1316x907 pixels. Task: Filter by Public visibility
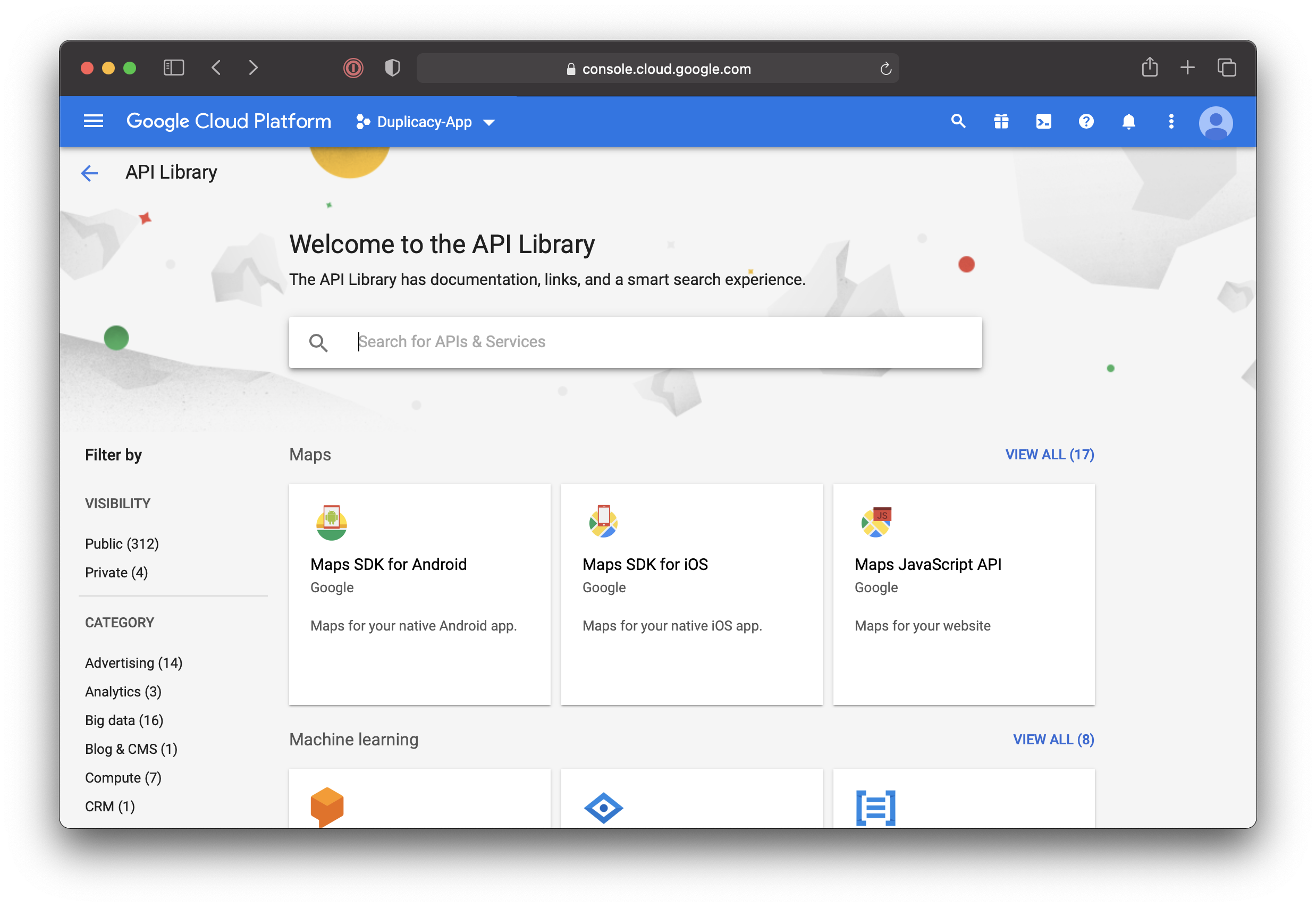[x=122, y=544]
